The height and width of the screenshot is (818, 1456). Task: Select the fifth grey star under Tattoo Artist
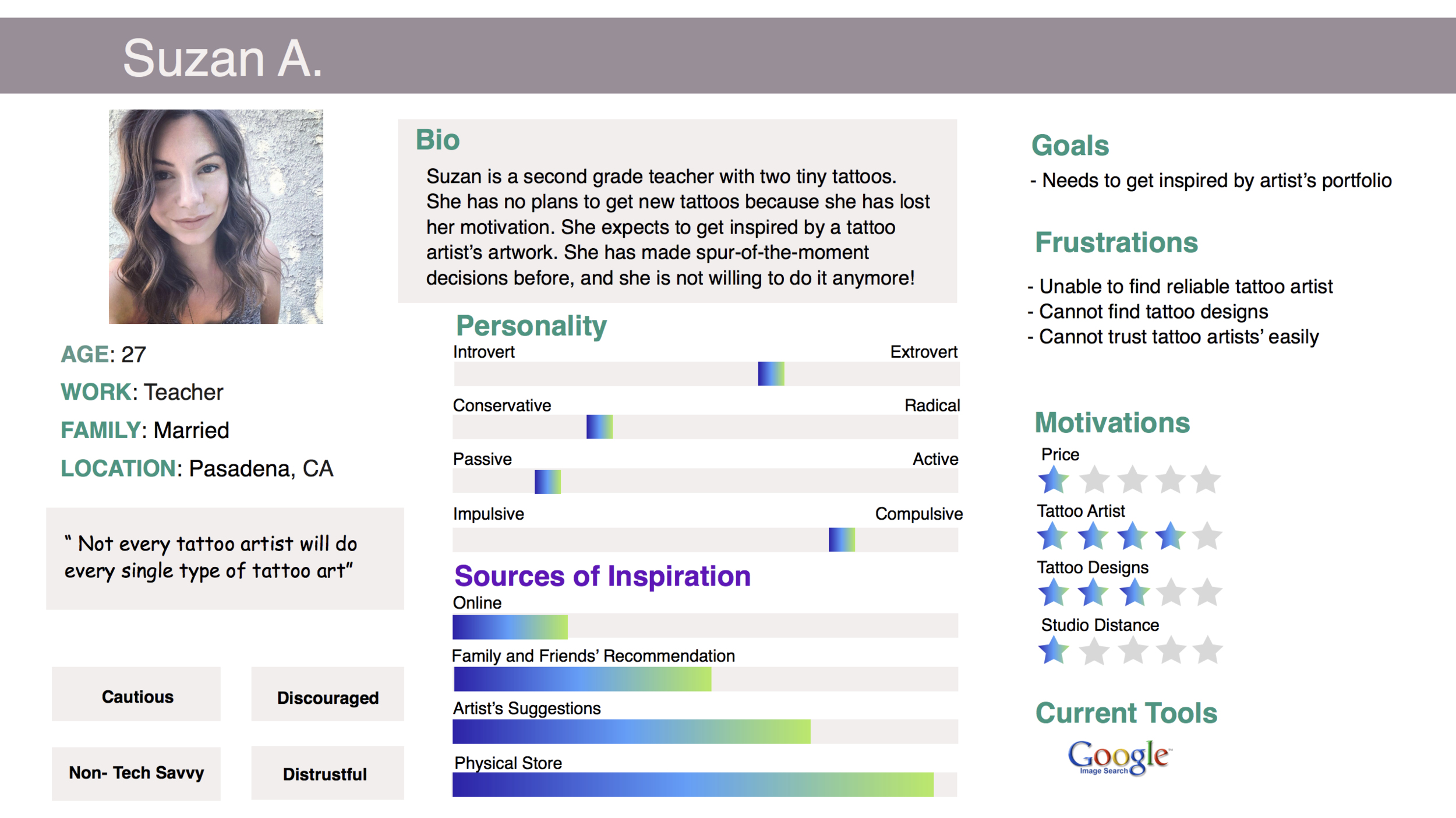click(x=1207, y=536)
